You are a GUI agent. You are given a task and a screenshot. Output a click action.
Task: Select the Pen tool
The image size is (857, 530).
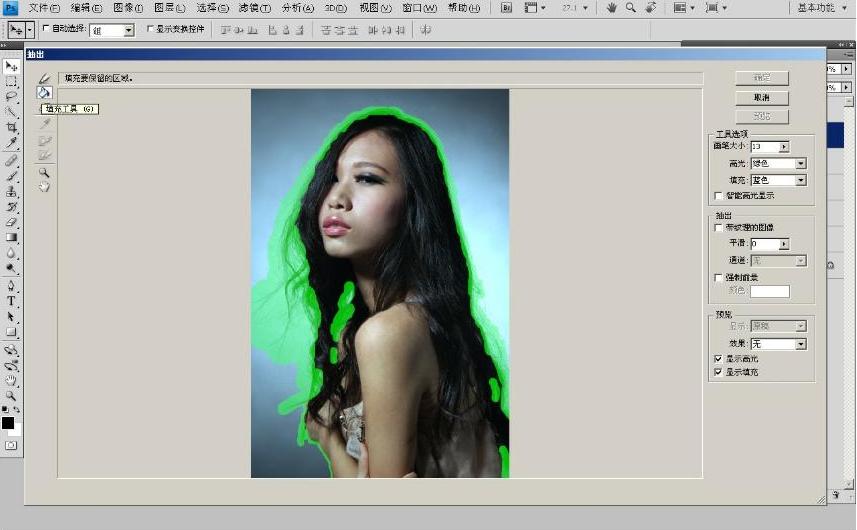tap(11, 286)
